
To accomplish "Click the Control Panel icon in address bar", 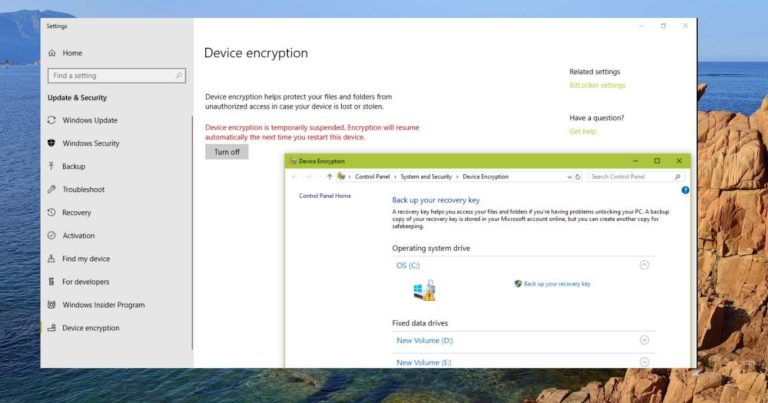I will pyautogui.click(x=341, y=176).
